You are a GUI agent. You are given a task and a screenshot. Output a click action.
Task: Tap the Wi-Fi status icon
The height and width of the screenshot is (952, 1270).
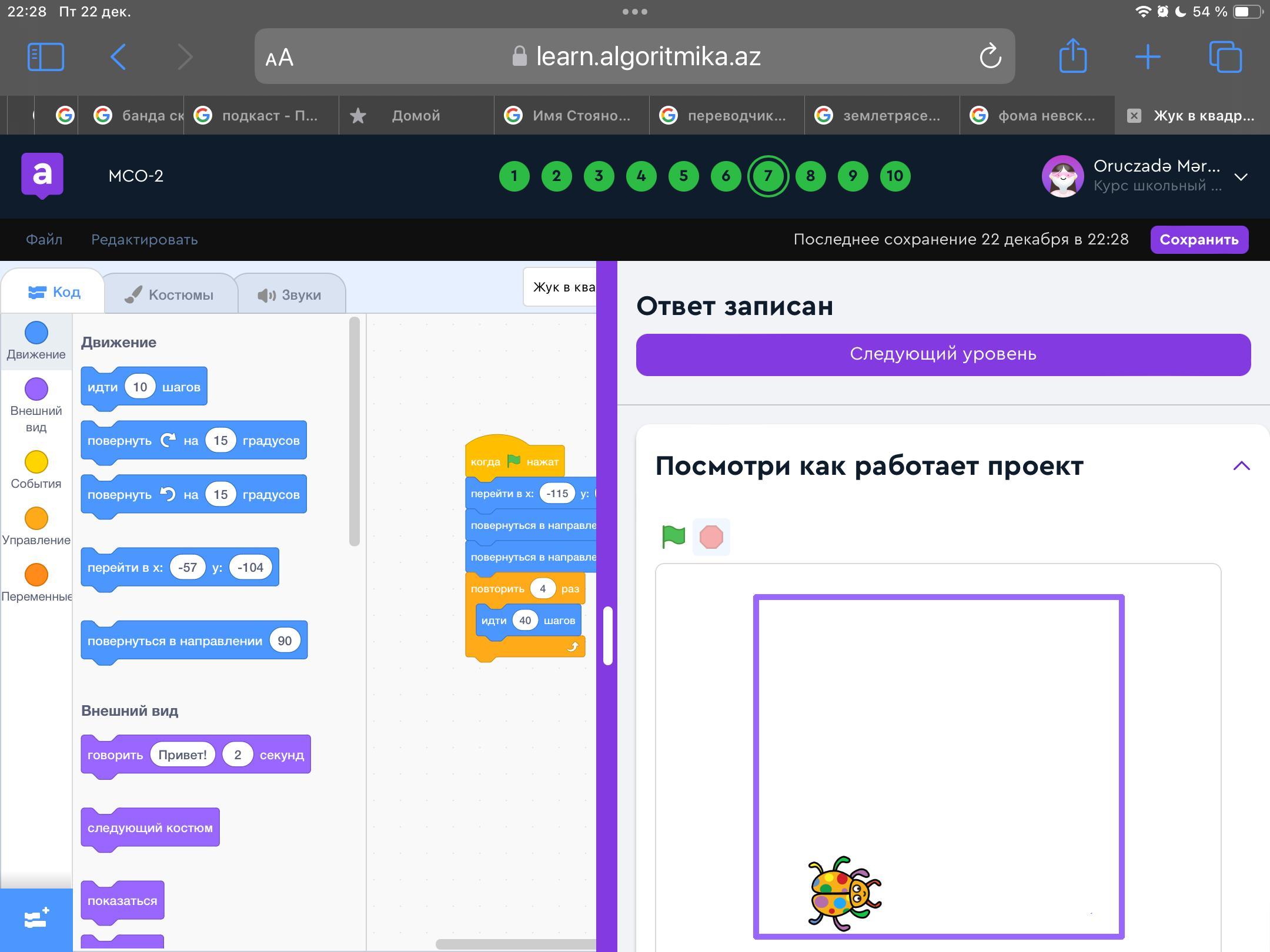click(x=1143, y=12)
